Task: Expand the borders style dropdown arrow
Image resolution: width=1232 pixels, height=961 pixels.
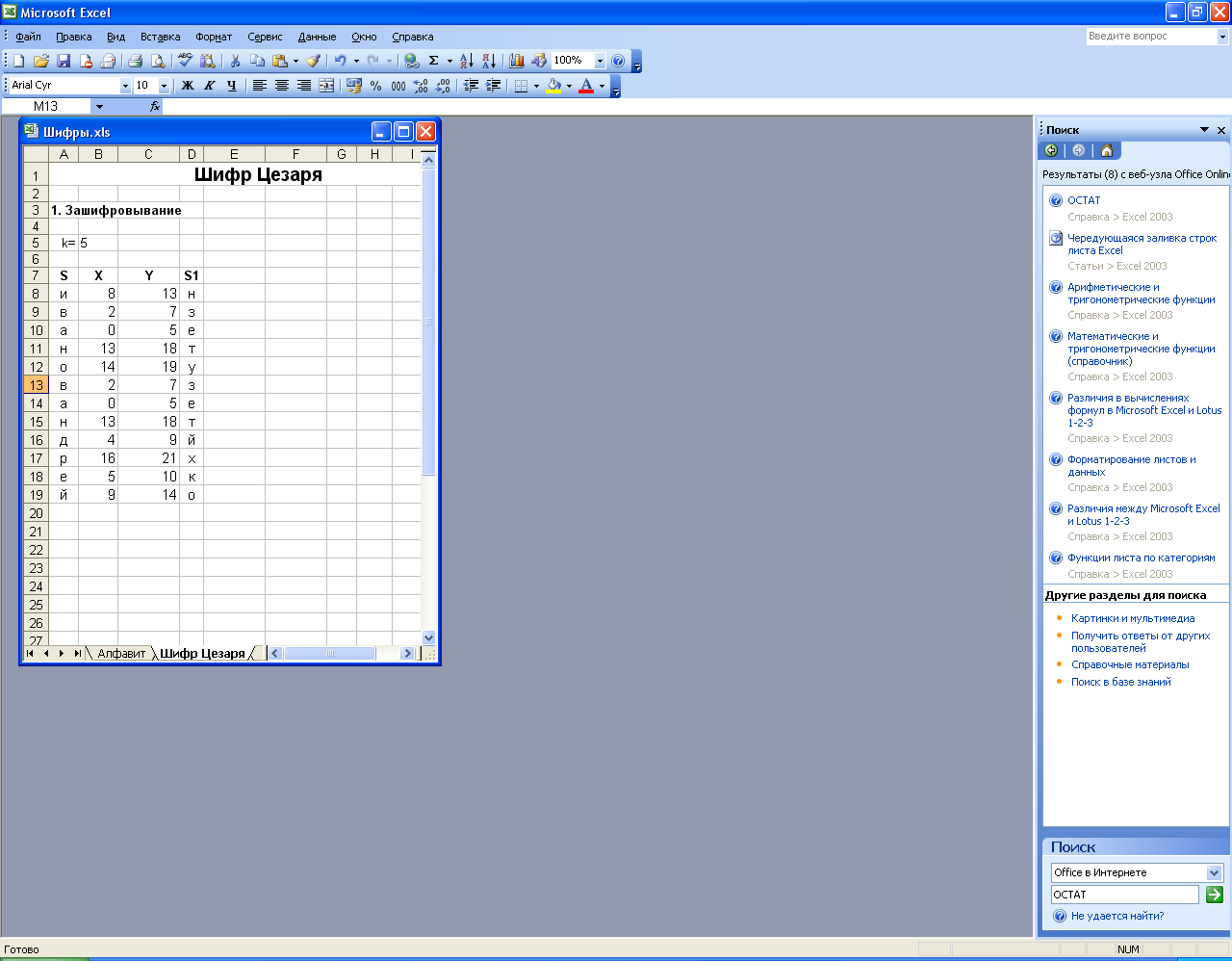Action: point(536,86)
